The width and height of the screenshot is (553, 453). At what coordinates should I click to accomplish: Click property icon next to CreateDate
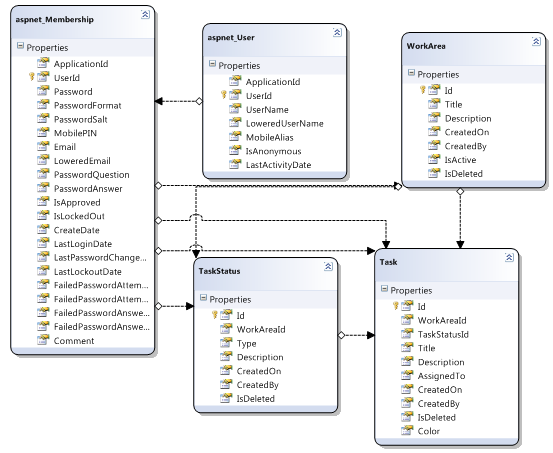click(x=43, y=229)
